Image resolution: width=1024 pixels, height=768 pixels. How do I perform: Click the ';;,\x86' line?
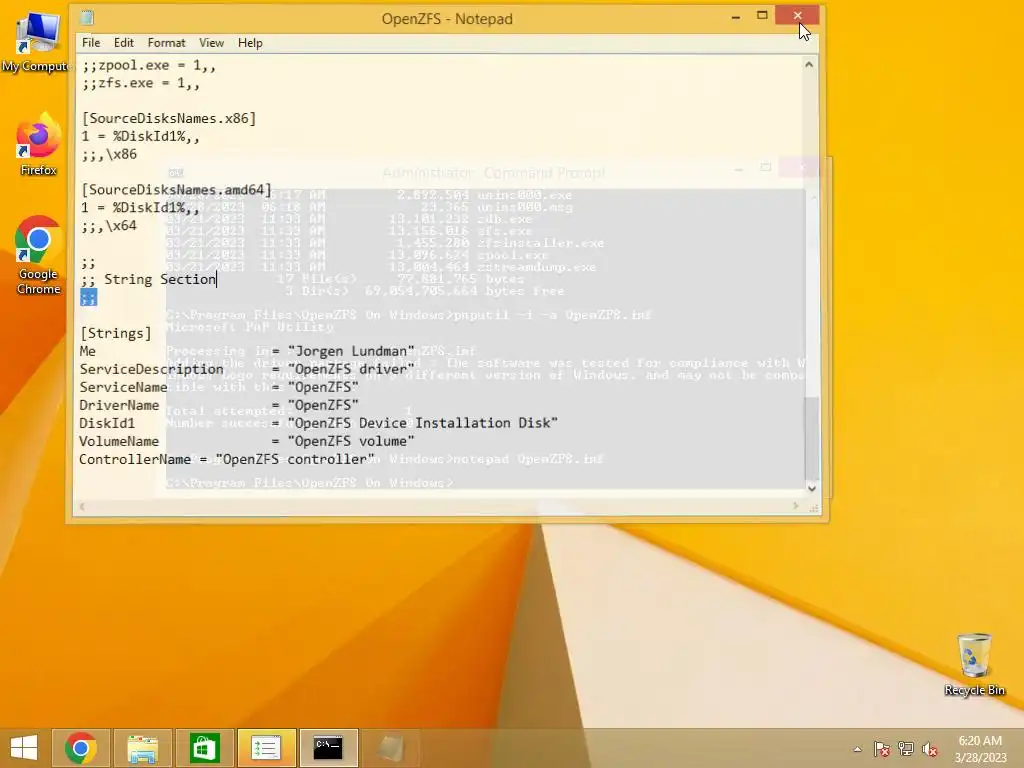(109, 154)
